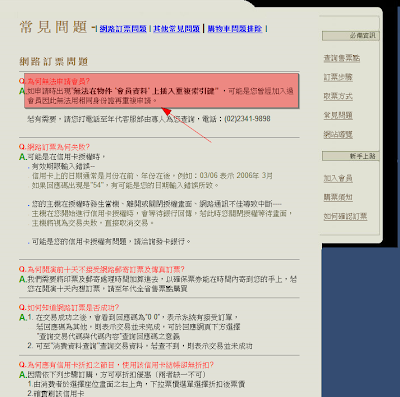Image resolution: width=400 pixels, height=397 pixels.
Task: Go to 查詢售票點 in sidebar
Action: pyautogui.click(x=342, y=58)
